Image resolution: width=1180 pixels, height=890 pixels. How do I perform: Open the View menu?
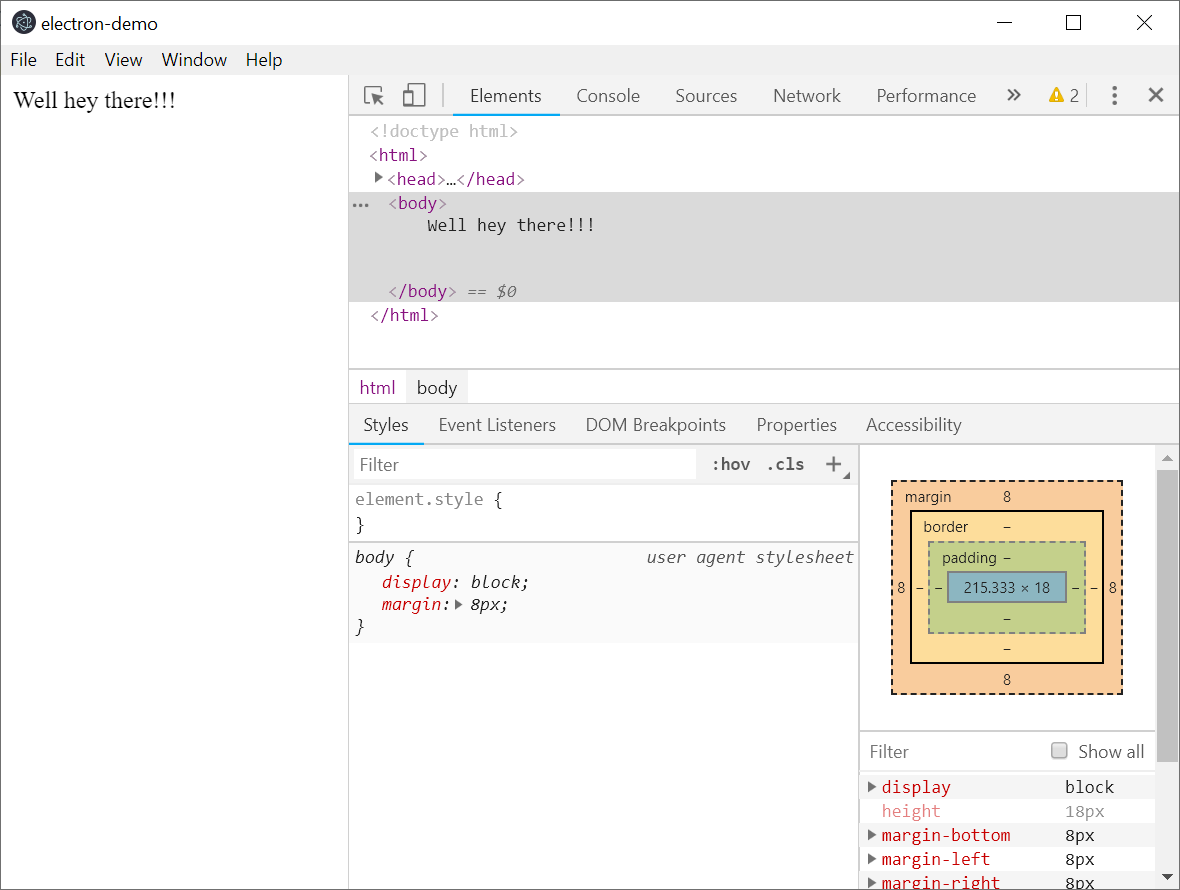123,60
